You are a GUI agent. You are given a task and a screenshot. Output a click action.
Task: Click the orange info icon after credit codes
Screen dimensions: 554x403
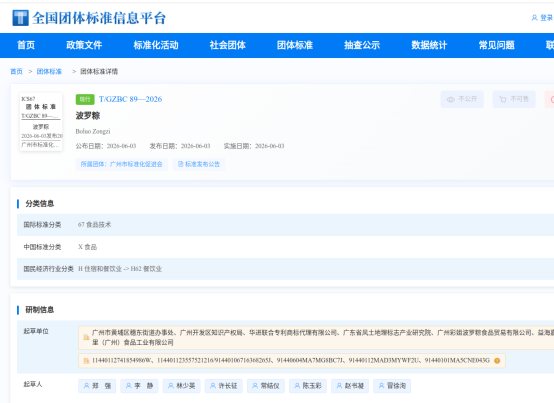point(497,361)
